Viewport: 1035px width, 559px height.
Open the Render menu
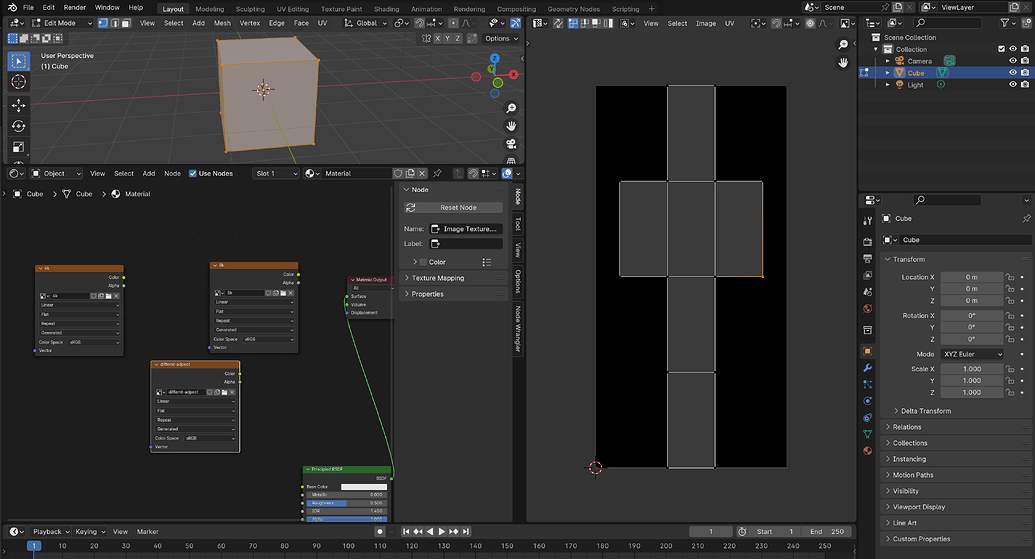75,7
